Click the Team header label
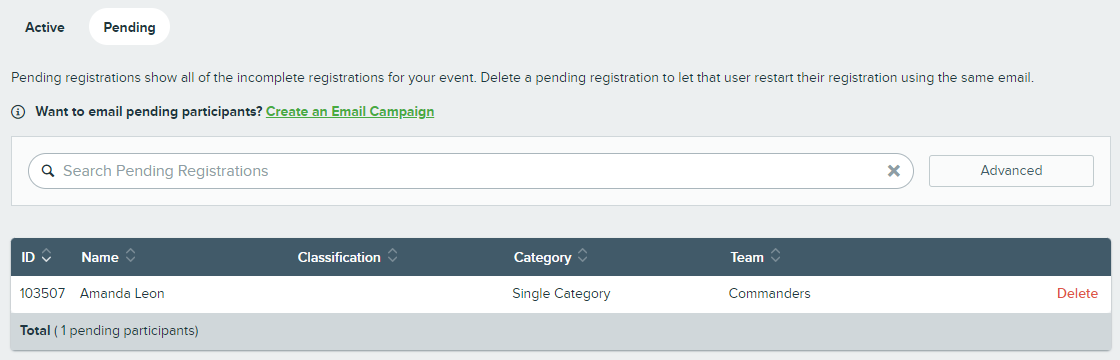The image size is (1120, 360). 747,257
